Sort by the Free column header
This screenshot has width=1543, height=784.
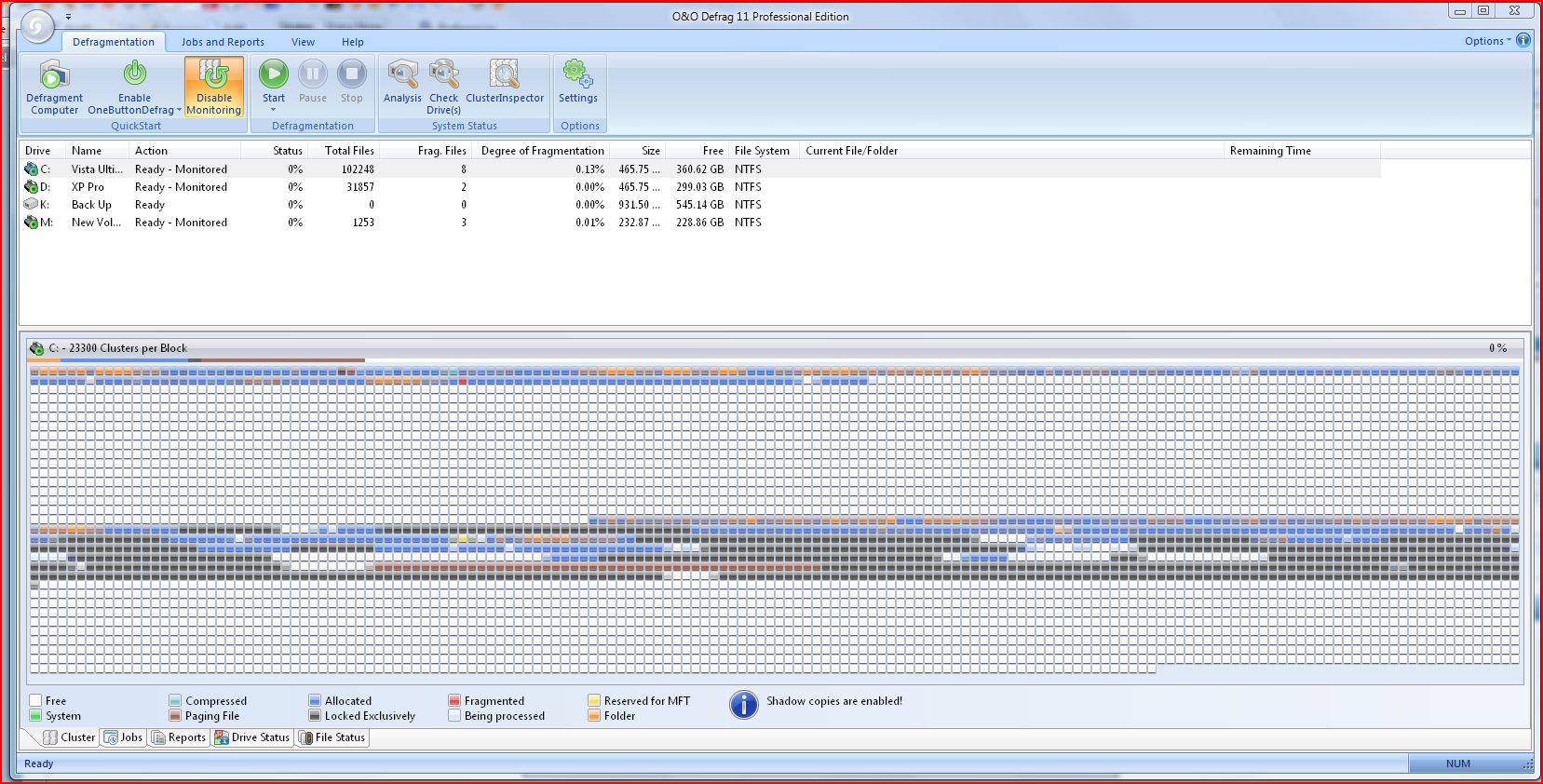(x=697, y=151)
